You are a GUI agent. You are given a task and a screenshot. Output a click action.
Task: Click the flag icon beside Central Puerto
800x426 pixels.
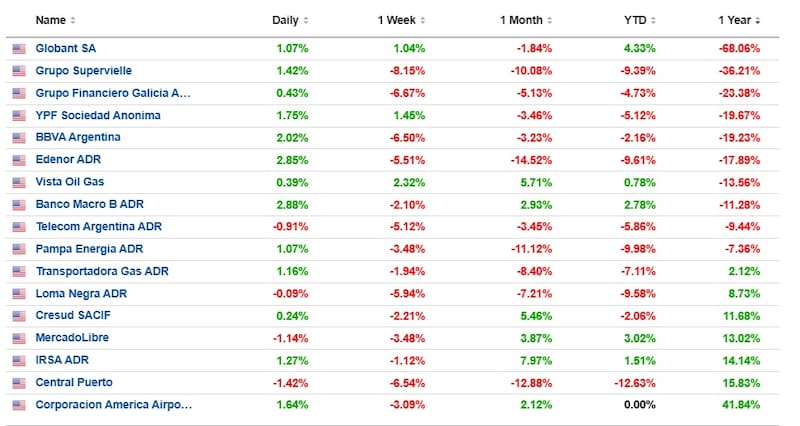tap(19, 382)
